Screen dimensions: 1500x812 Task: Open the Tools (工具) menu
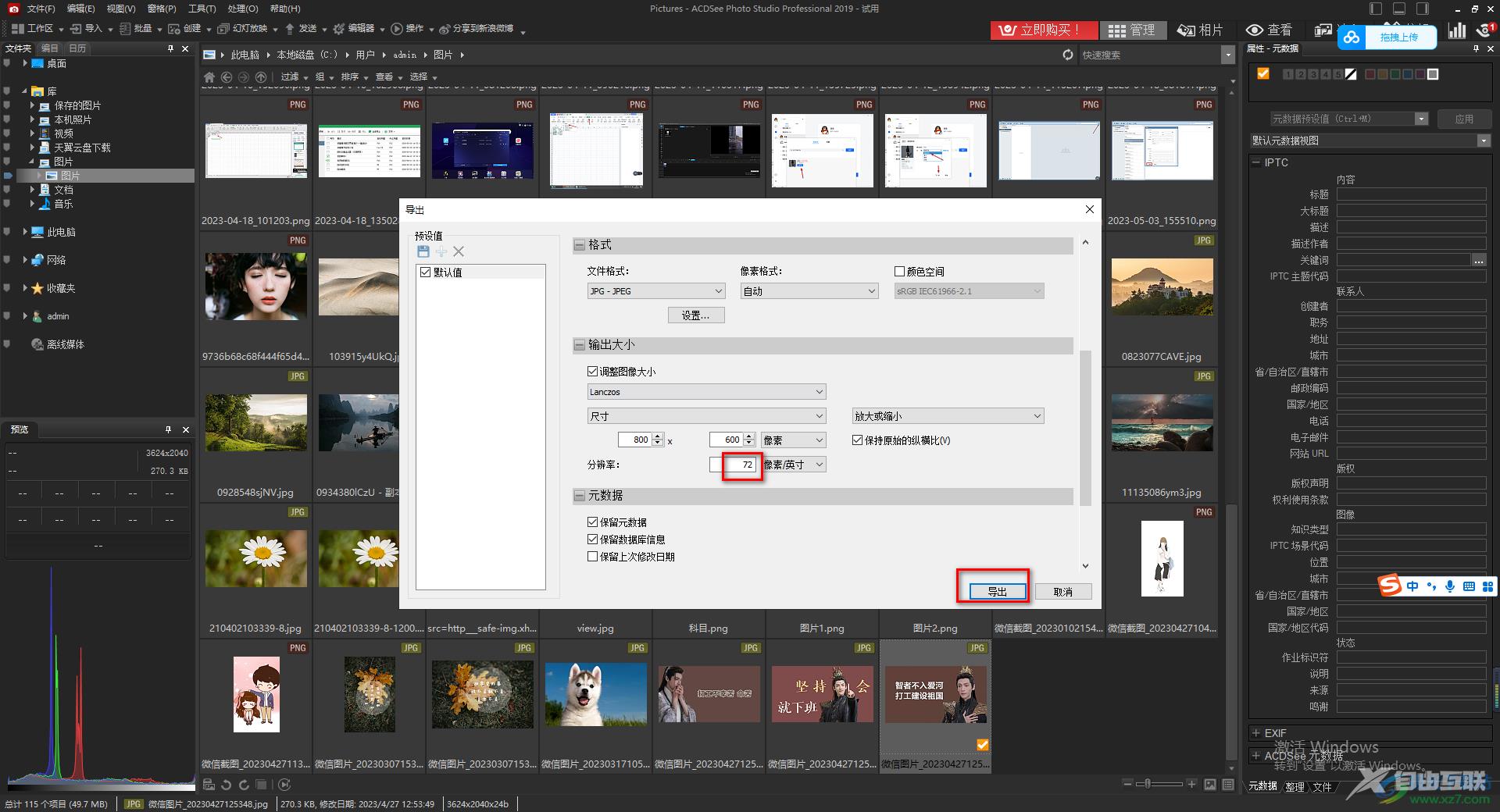[x=202, y=9]
